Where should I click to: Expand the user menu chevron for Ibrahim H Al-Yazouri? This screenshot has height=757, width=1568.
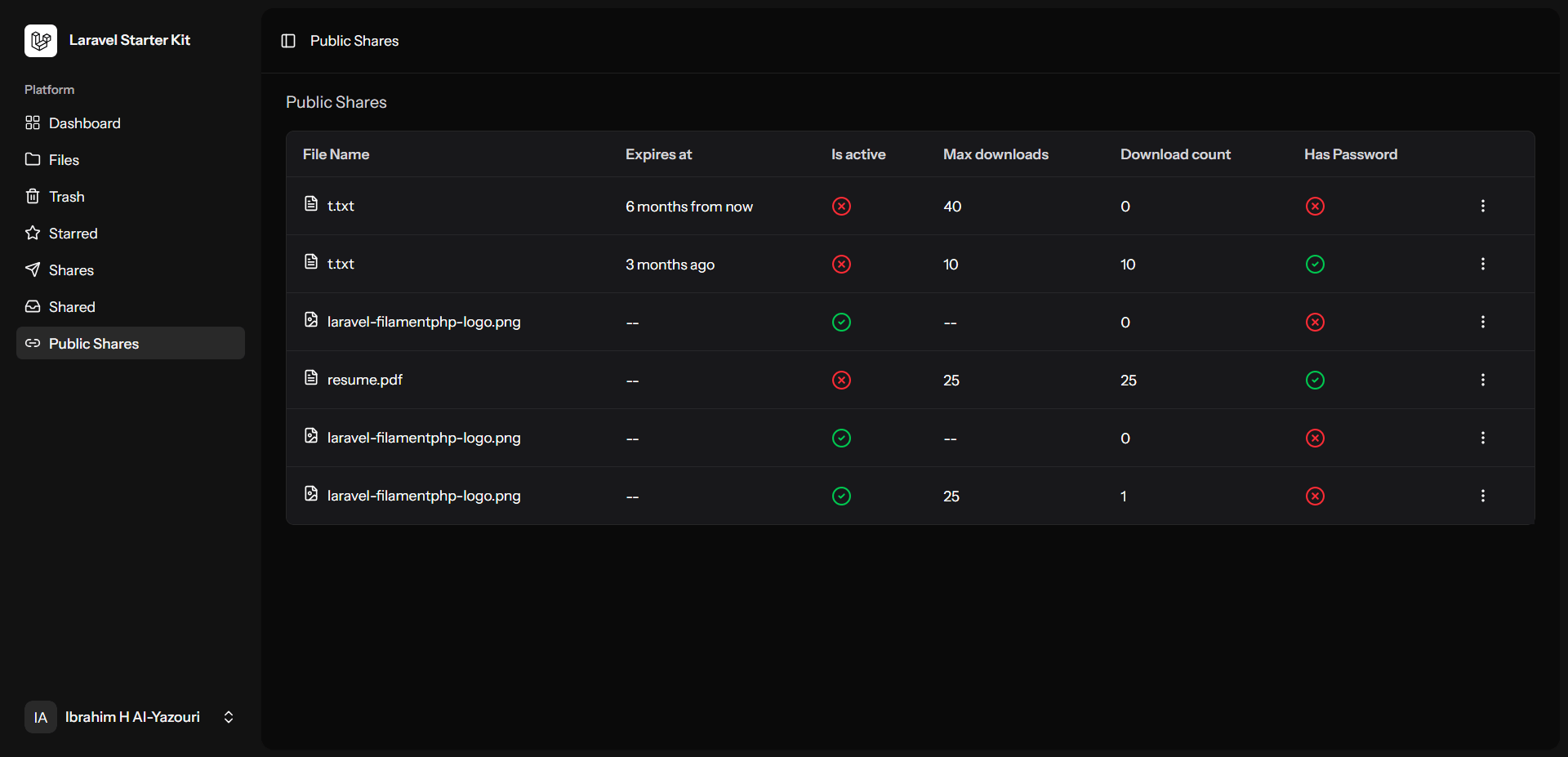pos(229,717)
